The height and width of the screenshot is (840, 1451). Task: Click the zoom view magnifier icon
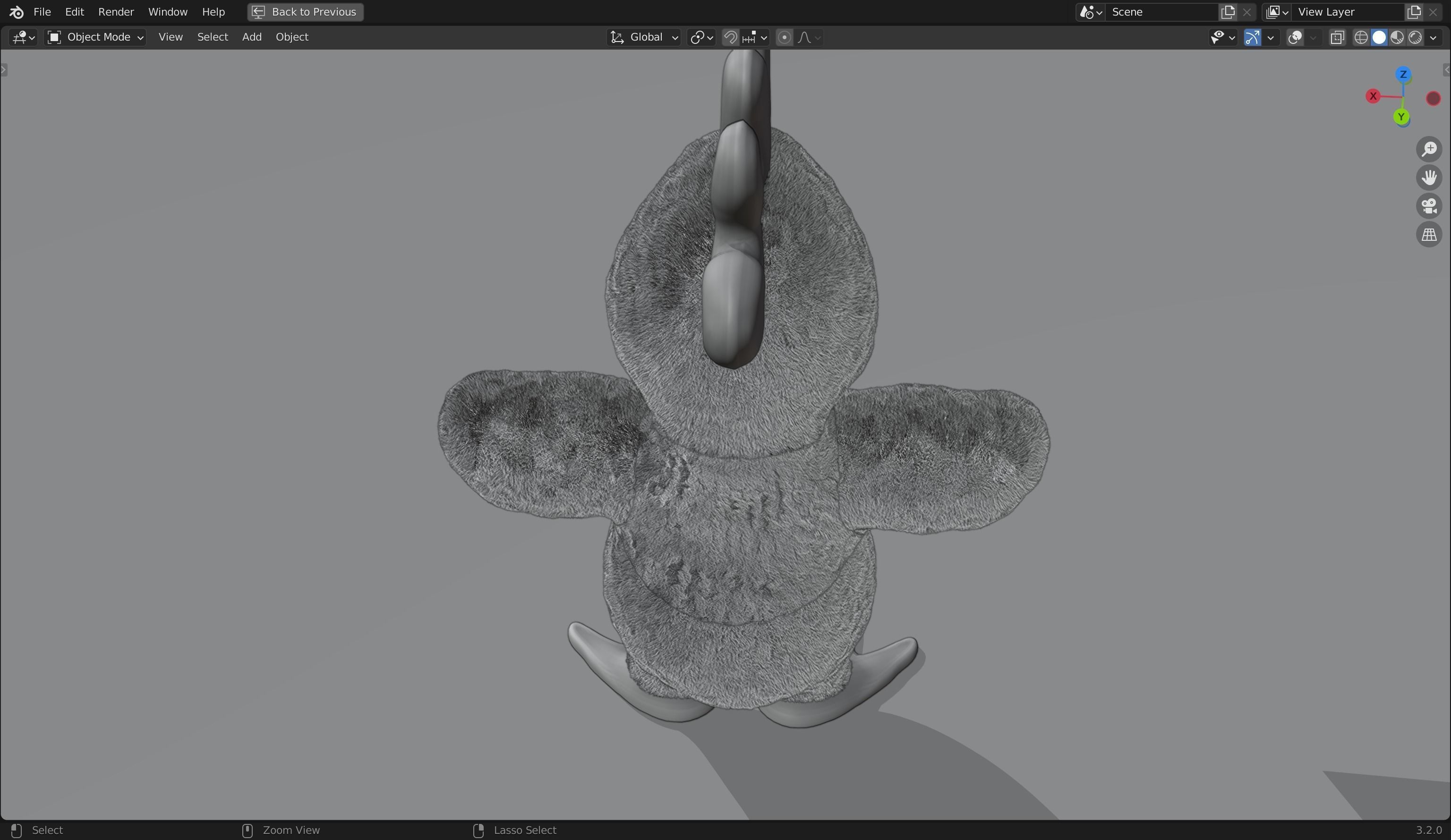pyautogui.click(x=1428, y=149)
